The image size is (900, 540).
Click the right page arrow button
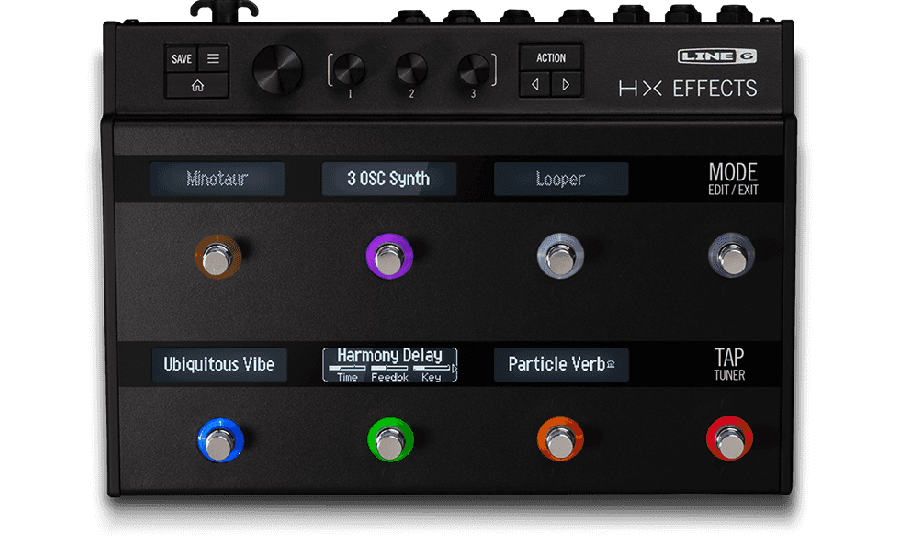point(567,84)
